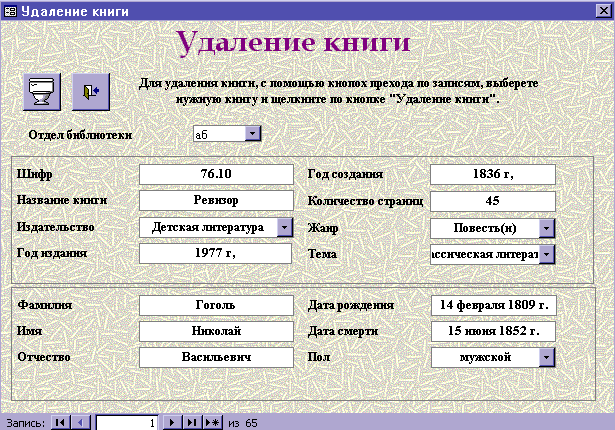Click the form icon in the title bar
Viewport: 615px width, 430px height.
click(10, 11)
